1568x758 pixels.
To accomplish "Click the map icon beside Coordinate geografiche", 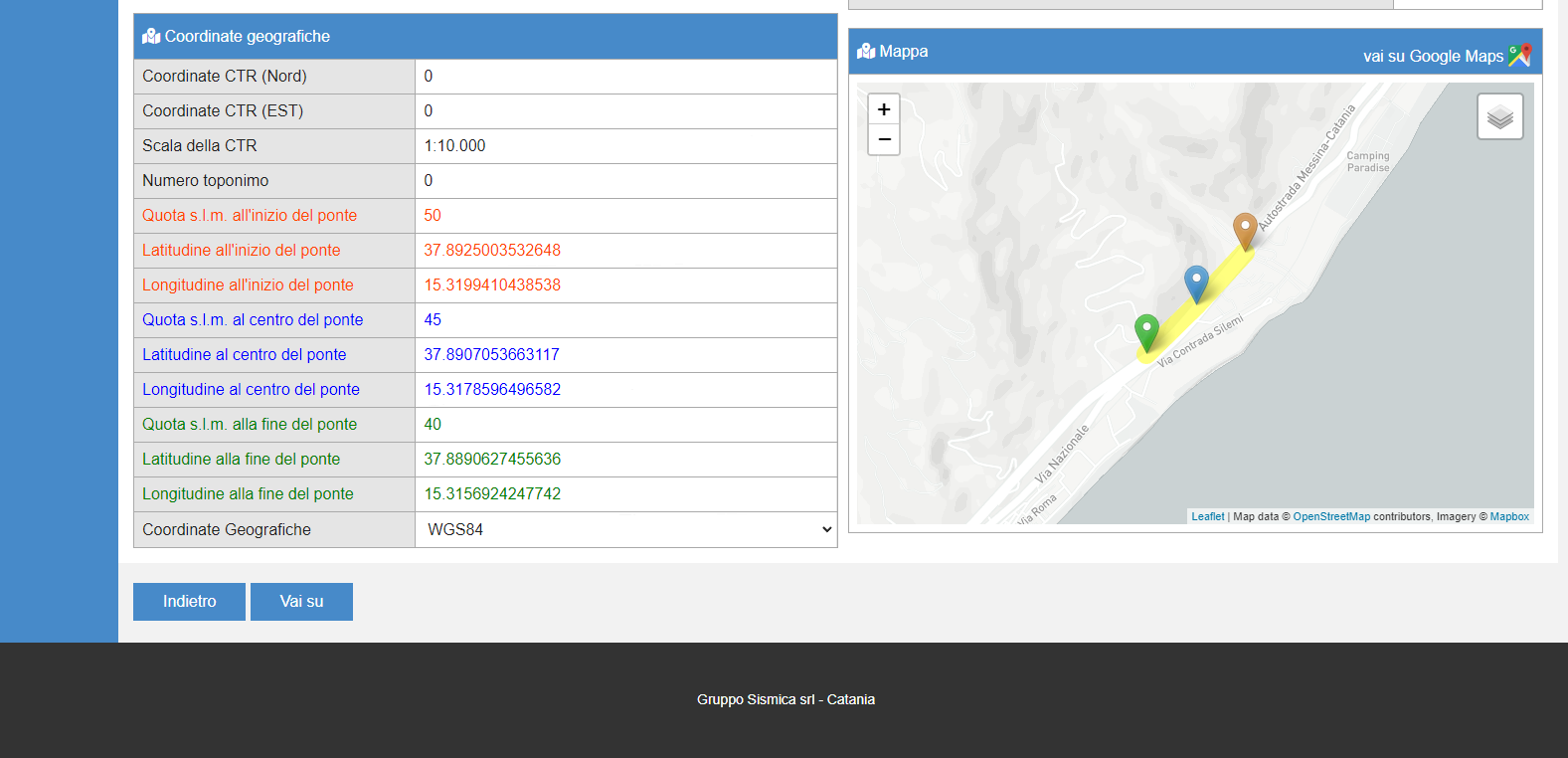I will coord(151,37).
